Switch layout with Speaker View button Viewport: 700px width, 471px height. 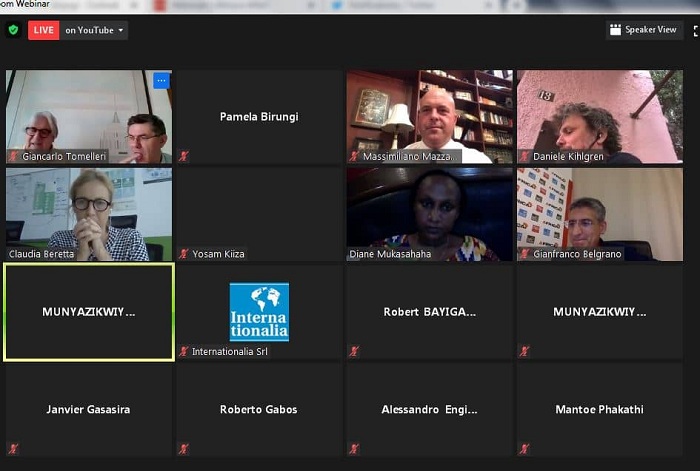tap(645, 30)
